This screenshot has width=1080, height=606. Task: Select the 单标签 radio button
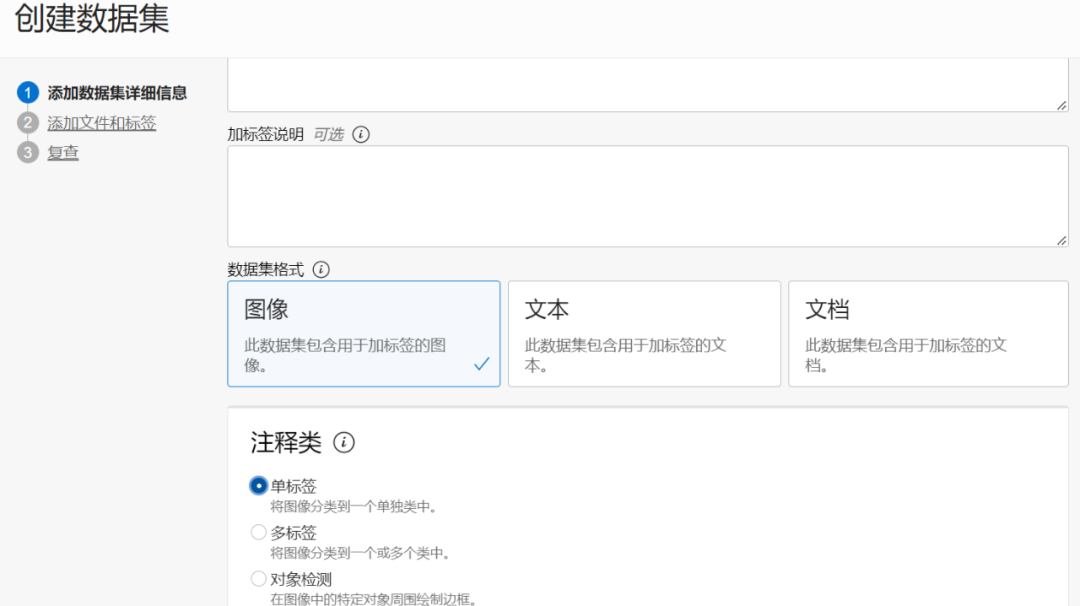coord(258,485)
